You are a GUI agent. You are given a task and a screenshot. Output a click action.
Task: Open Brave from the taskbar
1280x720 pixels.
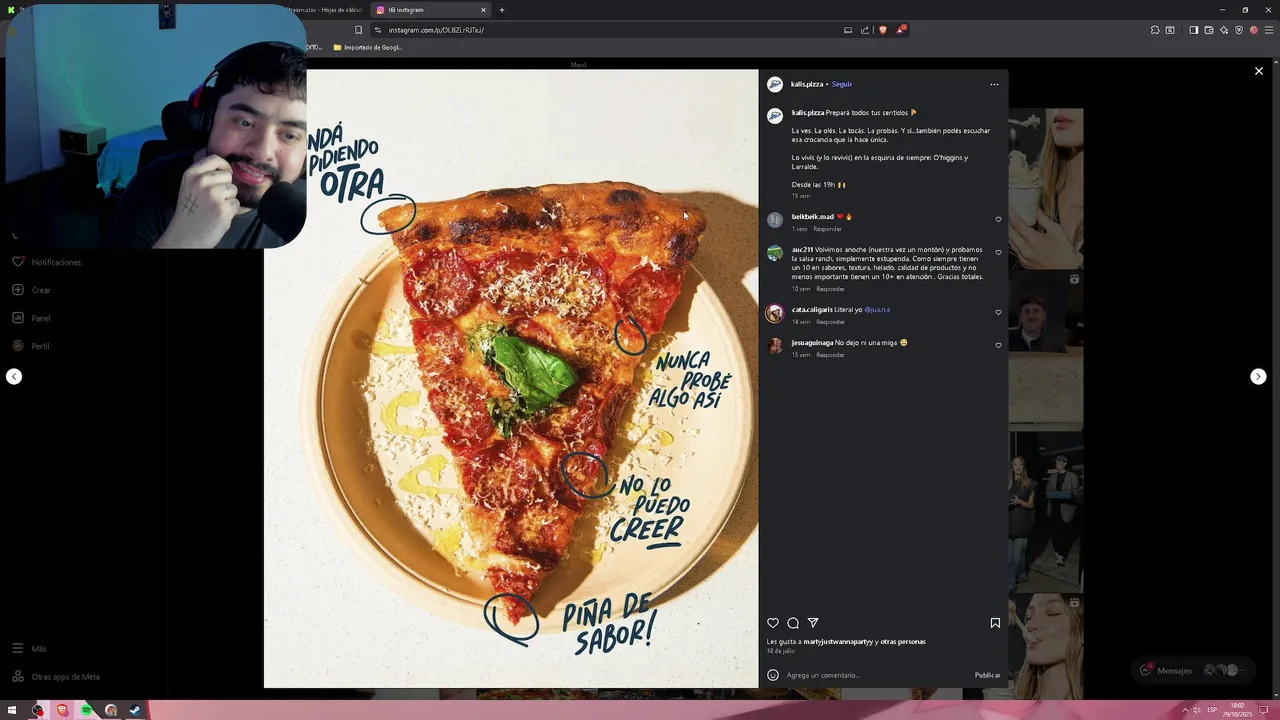point(62,710)
